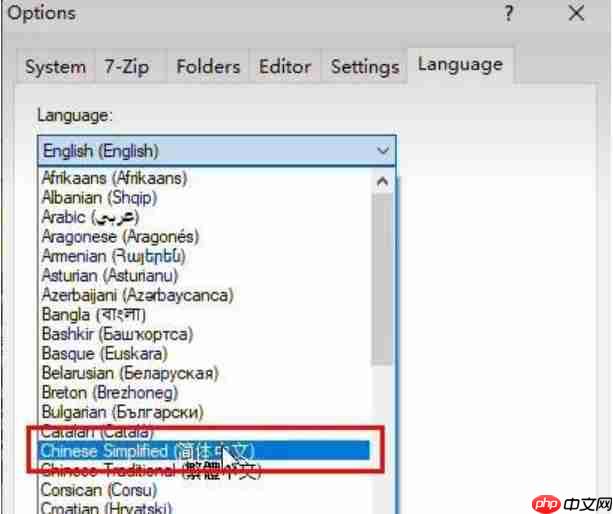The image size is (613, 514).
Task: Choose Chinese Traditional (繁體中文)
Action: [x=205, y=471]
